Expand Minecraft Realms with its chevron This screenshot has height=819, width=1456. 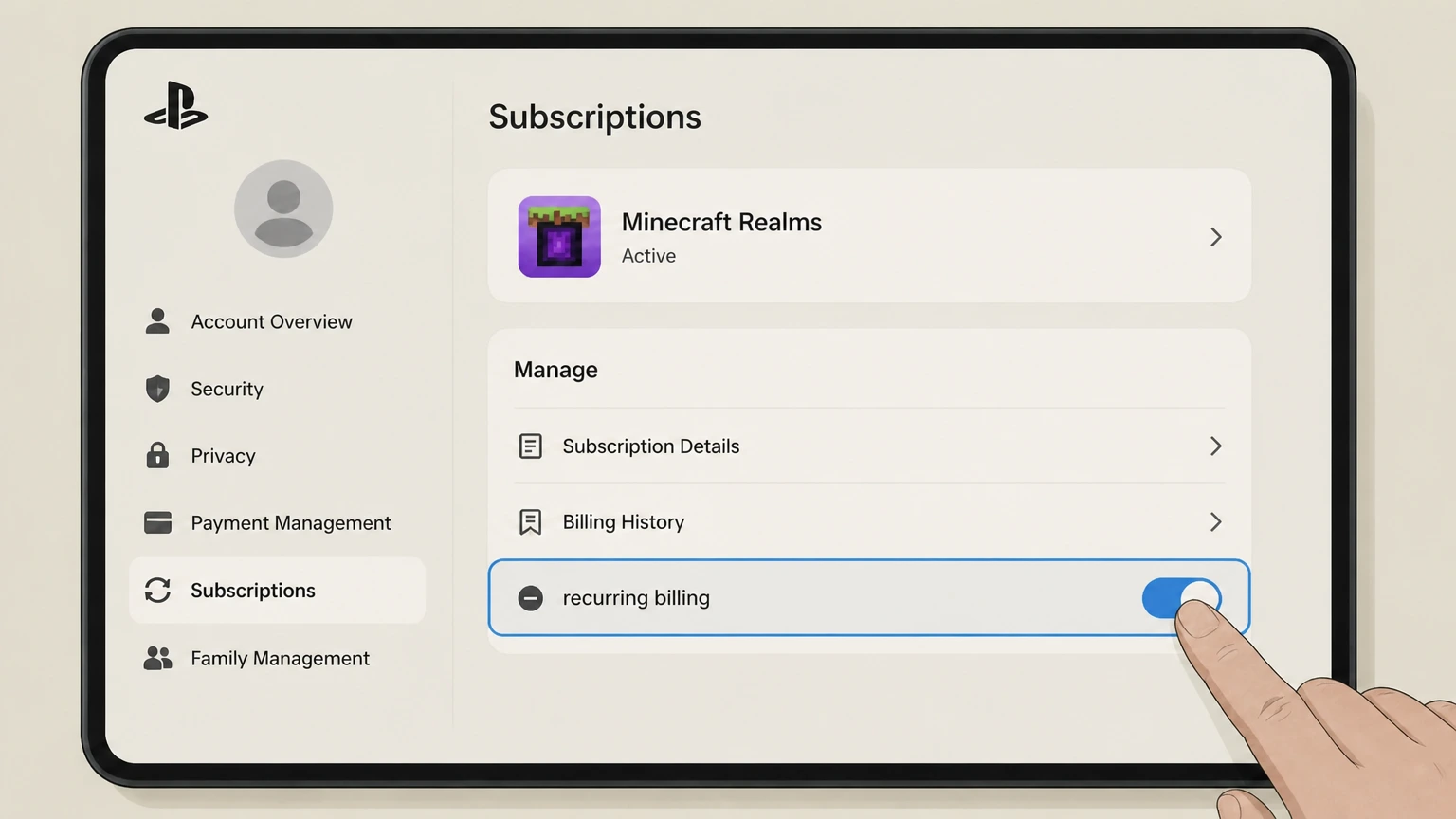coord(1216,237)
